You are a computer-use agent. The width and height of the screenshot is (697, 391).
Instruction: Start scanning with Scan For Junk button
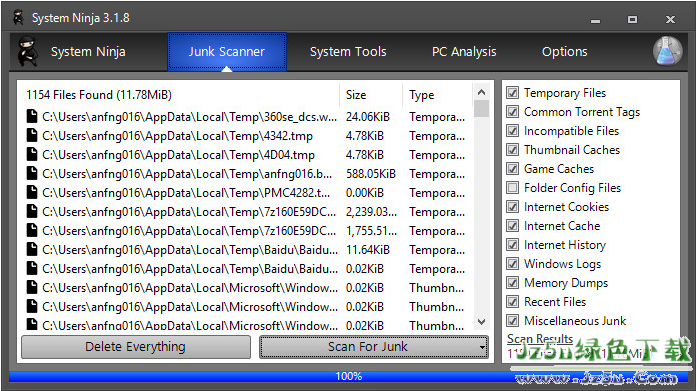369,347
